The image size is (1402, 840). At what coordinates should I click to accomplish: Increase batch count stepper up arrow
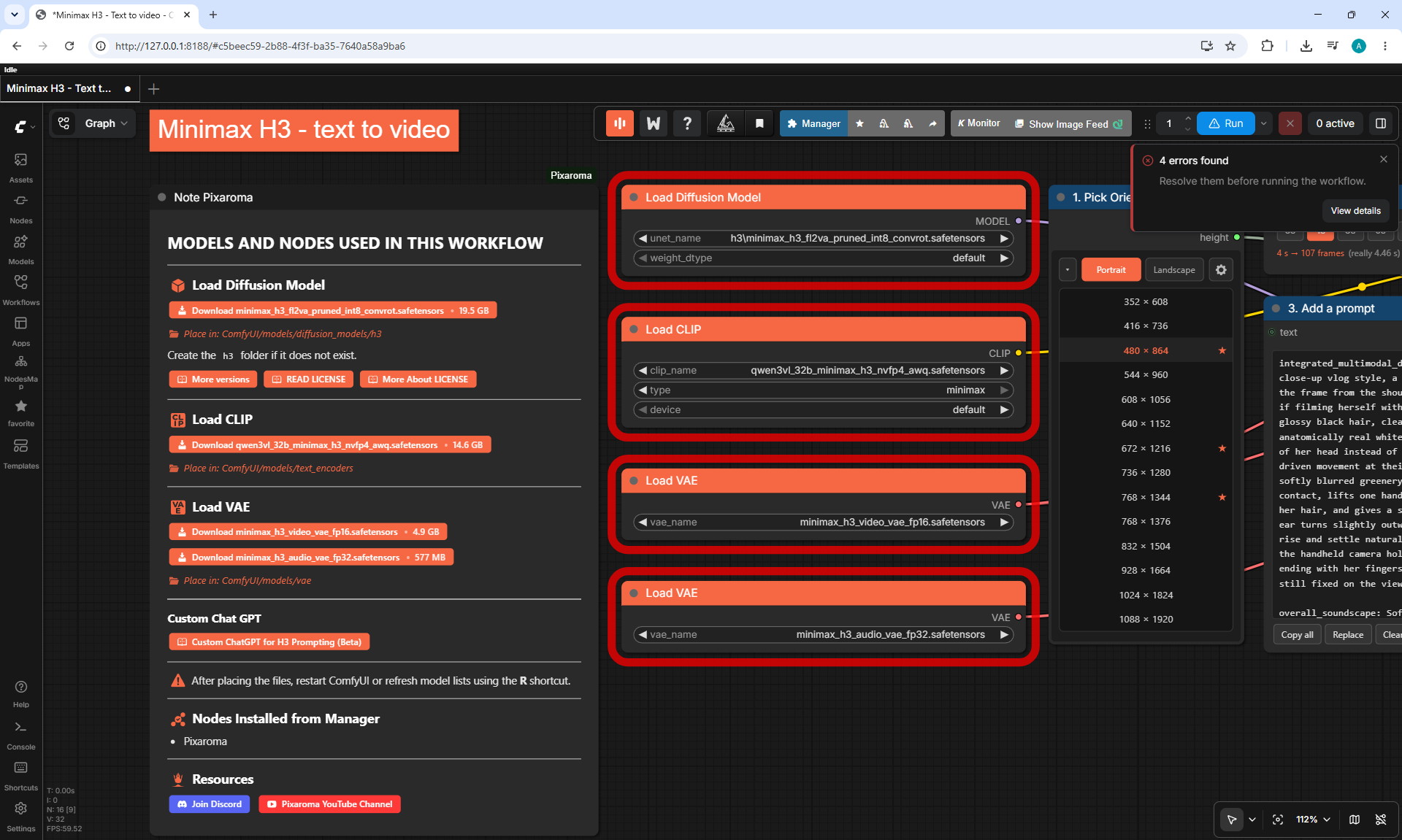coord(1188,118)
